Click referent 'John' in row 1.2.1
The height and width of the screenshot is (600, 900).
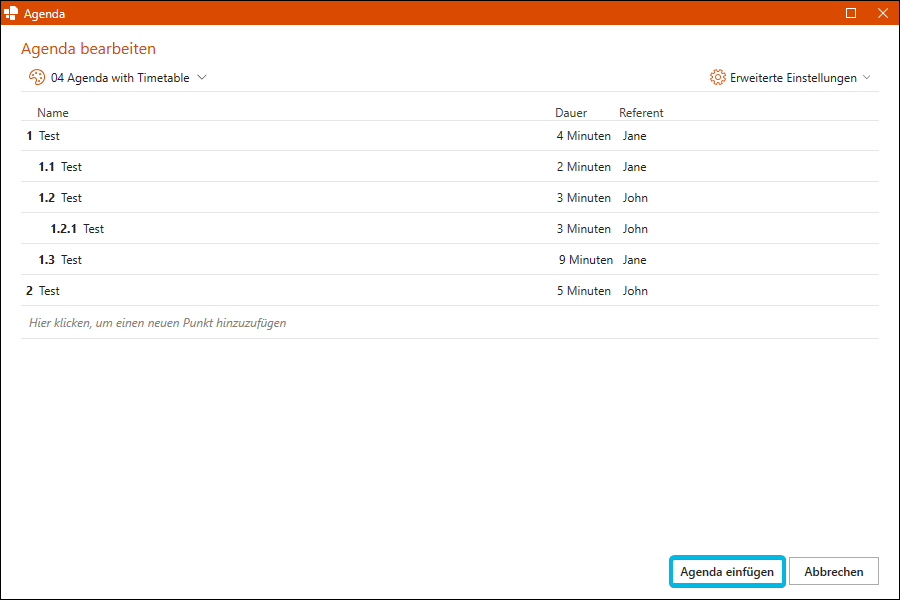point(635,229)
